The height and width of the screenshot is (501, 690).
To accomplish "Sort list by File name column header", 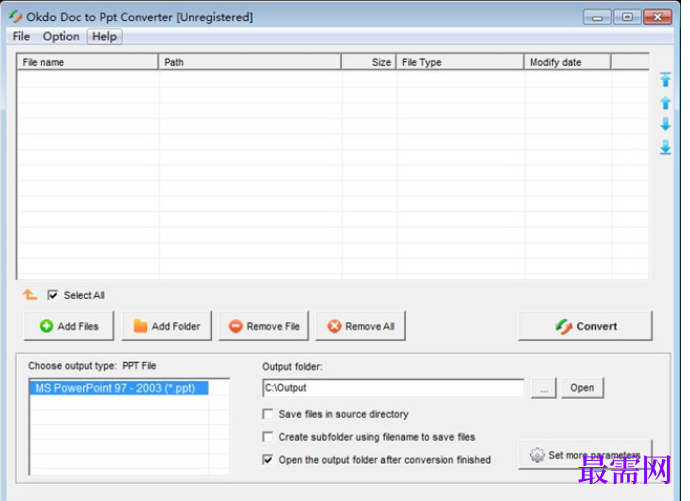I will coord(88,62).
